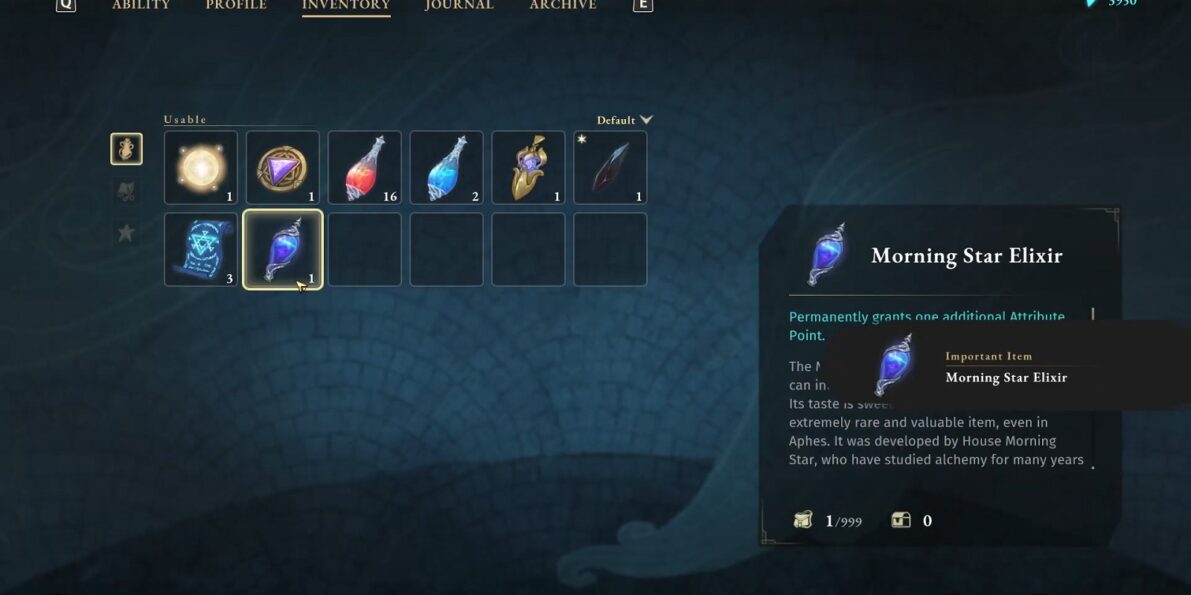Image resolution: width=1191 pixels, height=595 pixels.
Task: Click the item description scrollbar
Action: pyautogui.click(x=1093, y=388)
